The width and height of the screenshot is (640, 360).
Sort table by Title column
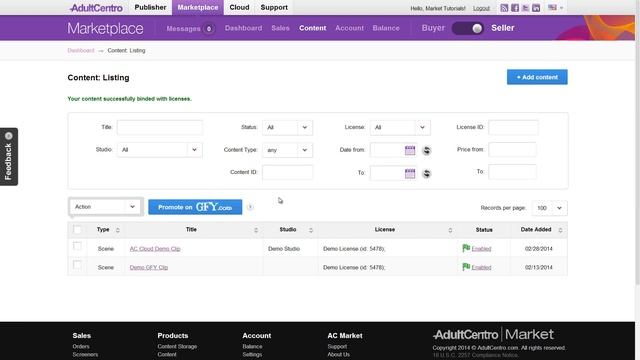[256, 230]
